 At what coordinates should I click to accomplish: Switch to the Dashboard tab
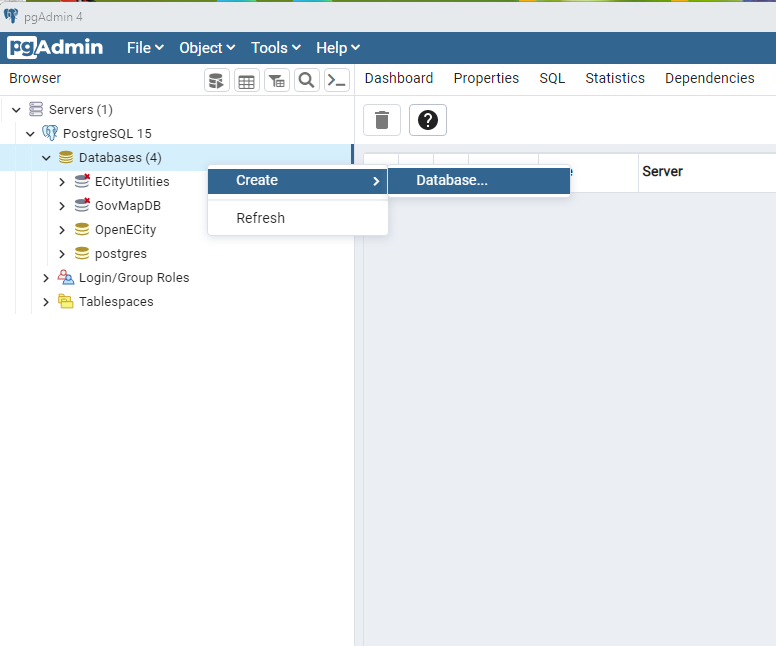399,78
